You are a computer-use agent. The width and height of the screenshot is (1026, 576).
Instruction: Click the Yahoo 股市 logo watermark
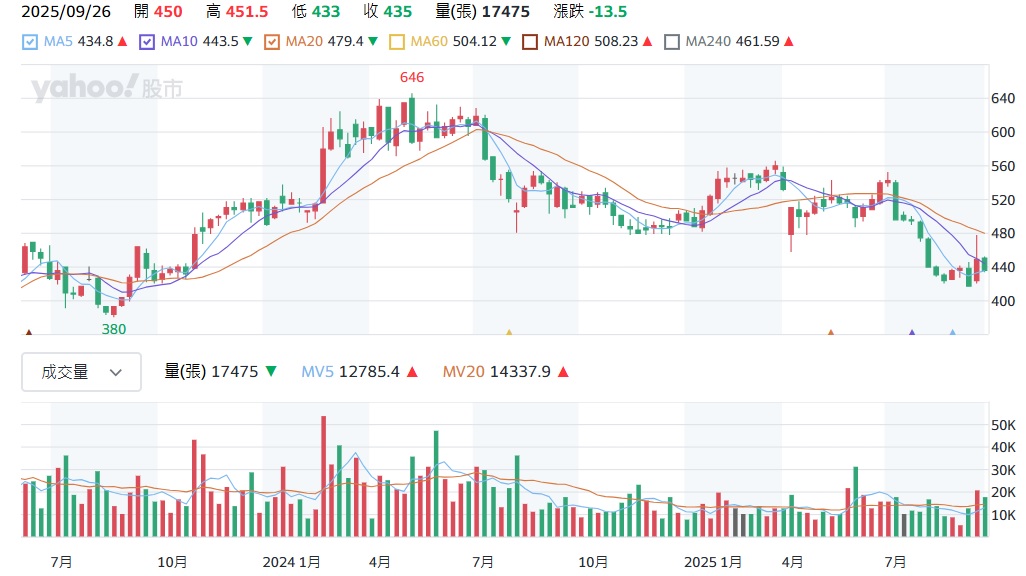106,88
